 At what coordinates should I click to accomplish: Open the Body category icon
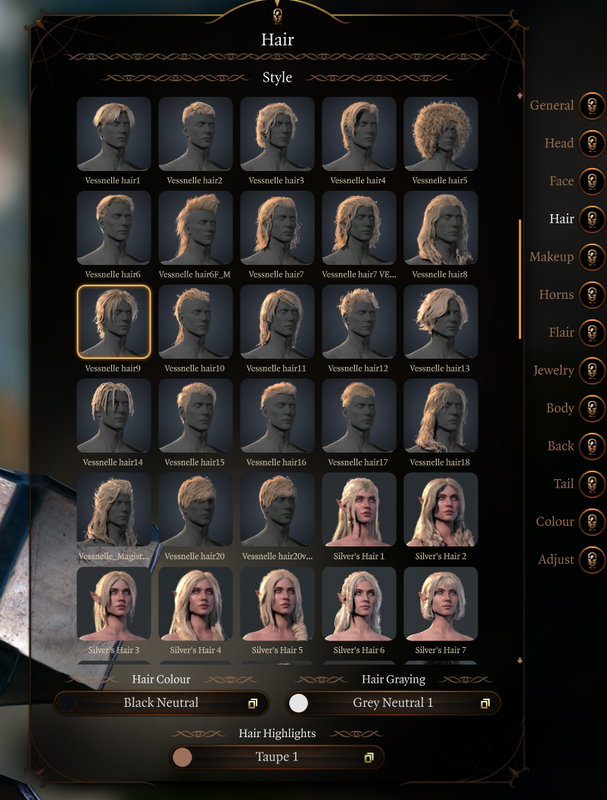(592, 408)
